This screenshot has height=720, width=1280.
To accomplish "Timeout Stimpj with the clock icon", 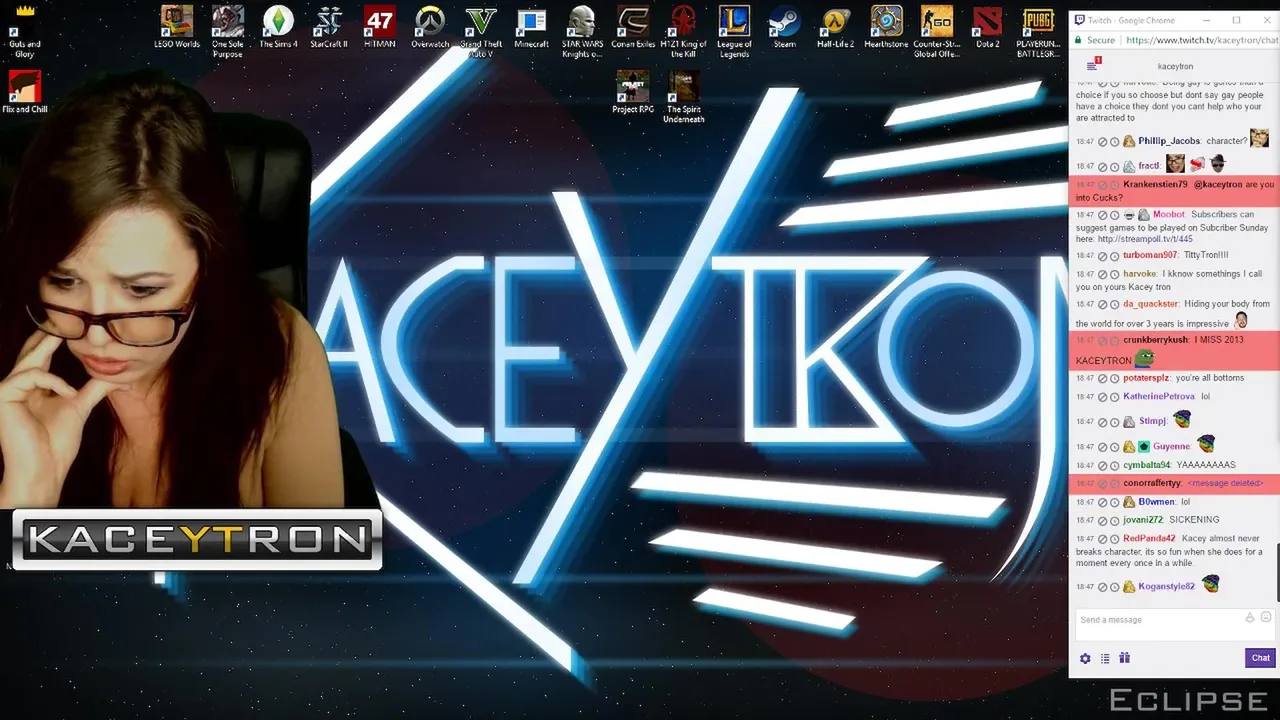I will coord(1114,422).
